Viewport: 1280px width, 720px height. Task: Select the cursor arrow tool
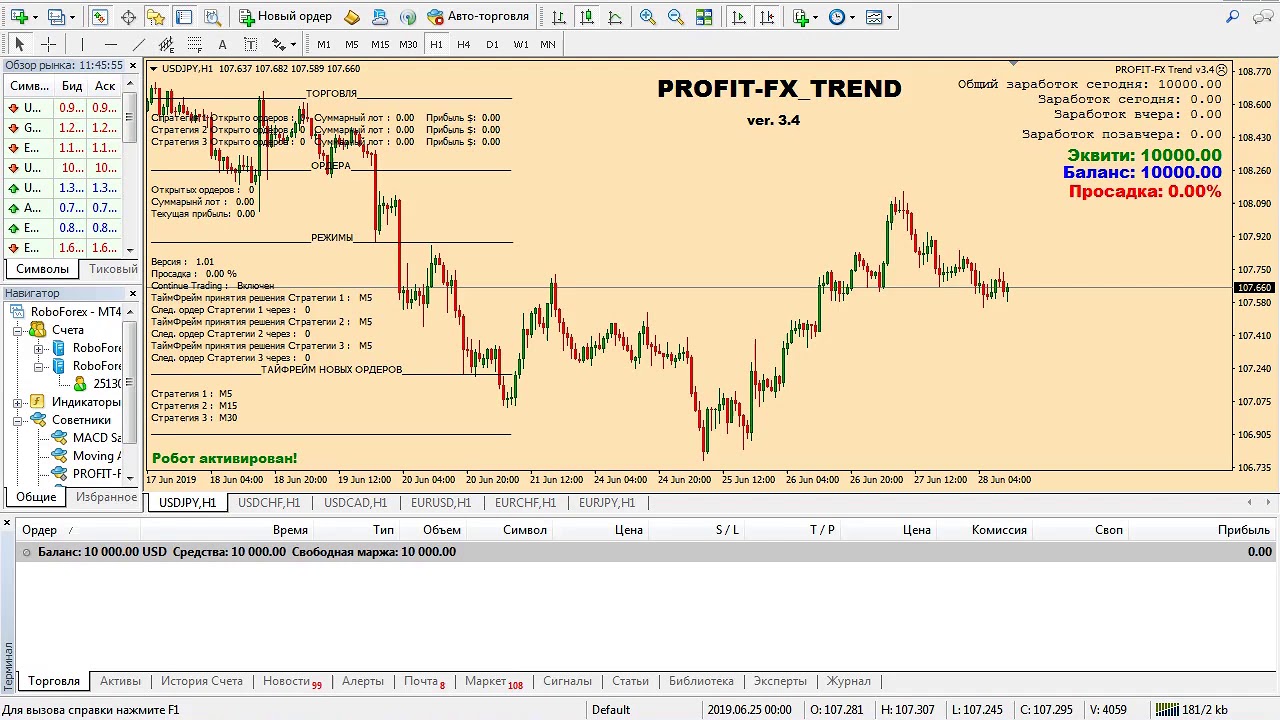point(19,44)
